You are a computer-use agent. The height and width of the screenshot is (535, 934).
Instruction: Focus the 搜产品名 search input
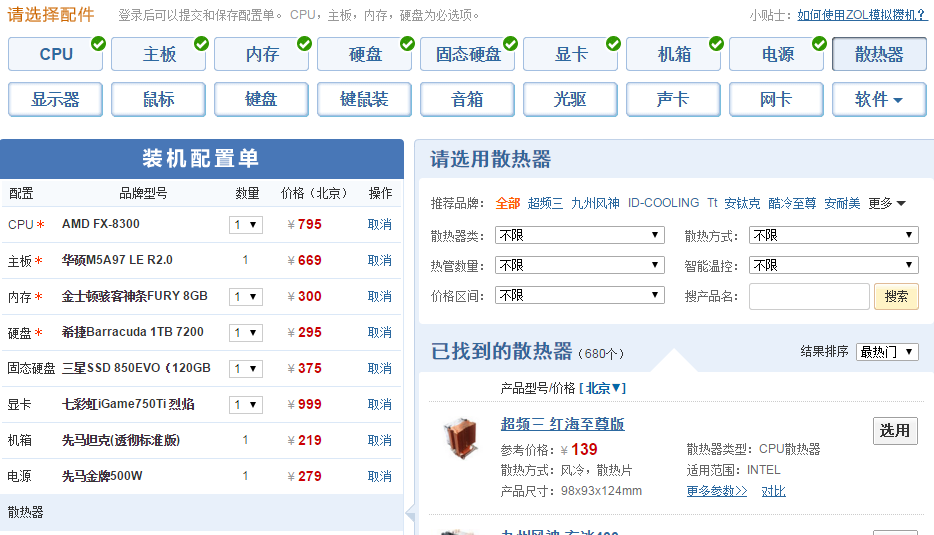[x=810, y=296]
